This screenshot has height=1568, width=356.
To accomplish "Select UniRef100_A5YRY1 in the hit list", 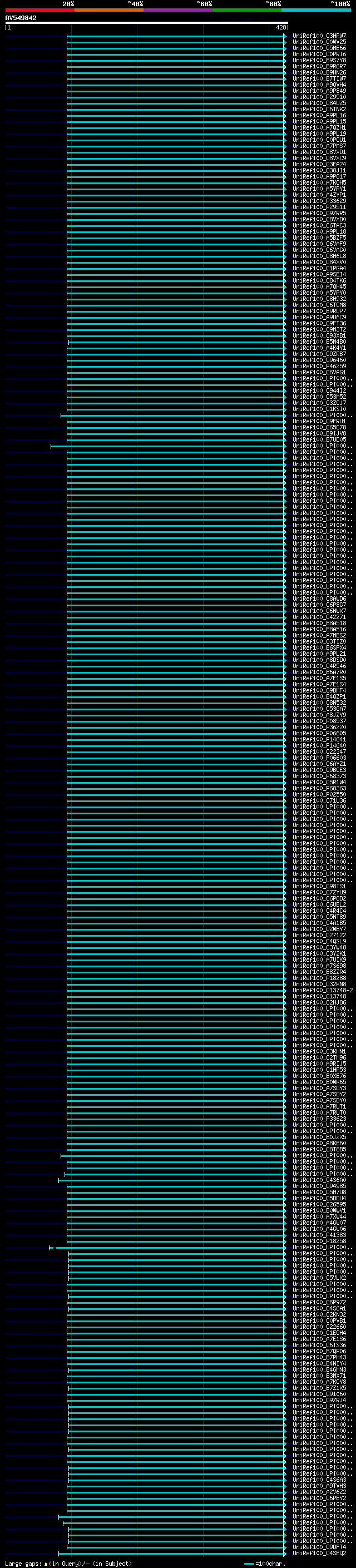I will click(x=319, y=189).
